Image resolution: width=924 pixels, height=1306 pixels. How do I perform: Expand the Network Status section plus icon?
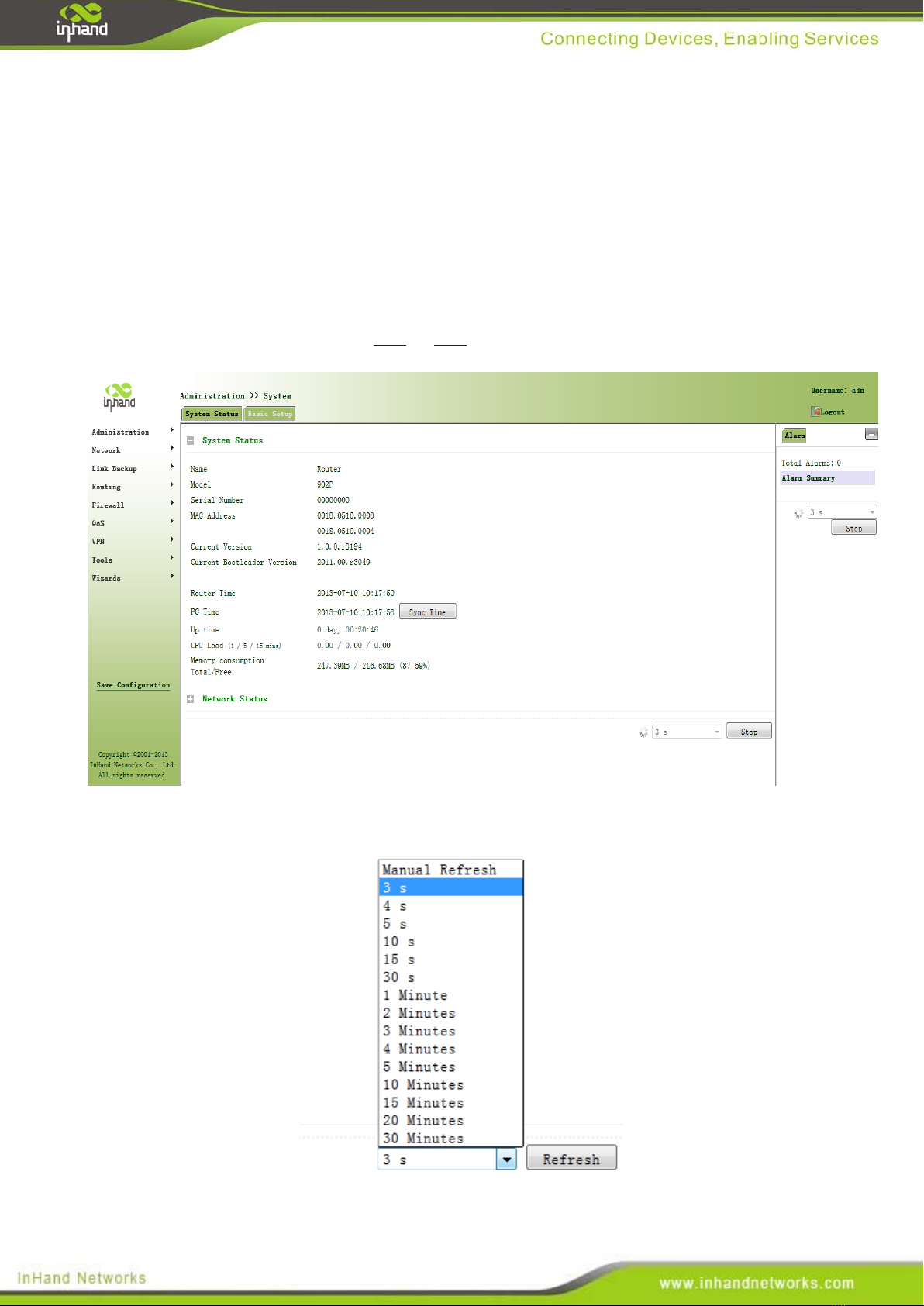pos(191,699)
